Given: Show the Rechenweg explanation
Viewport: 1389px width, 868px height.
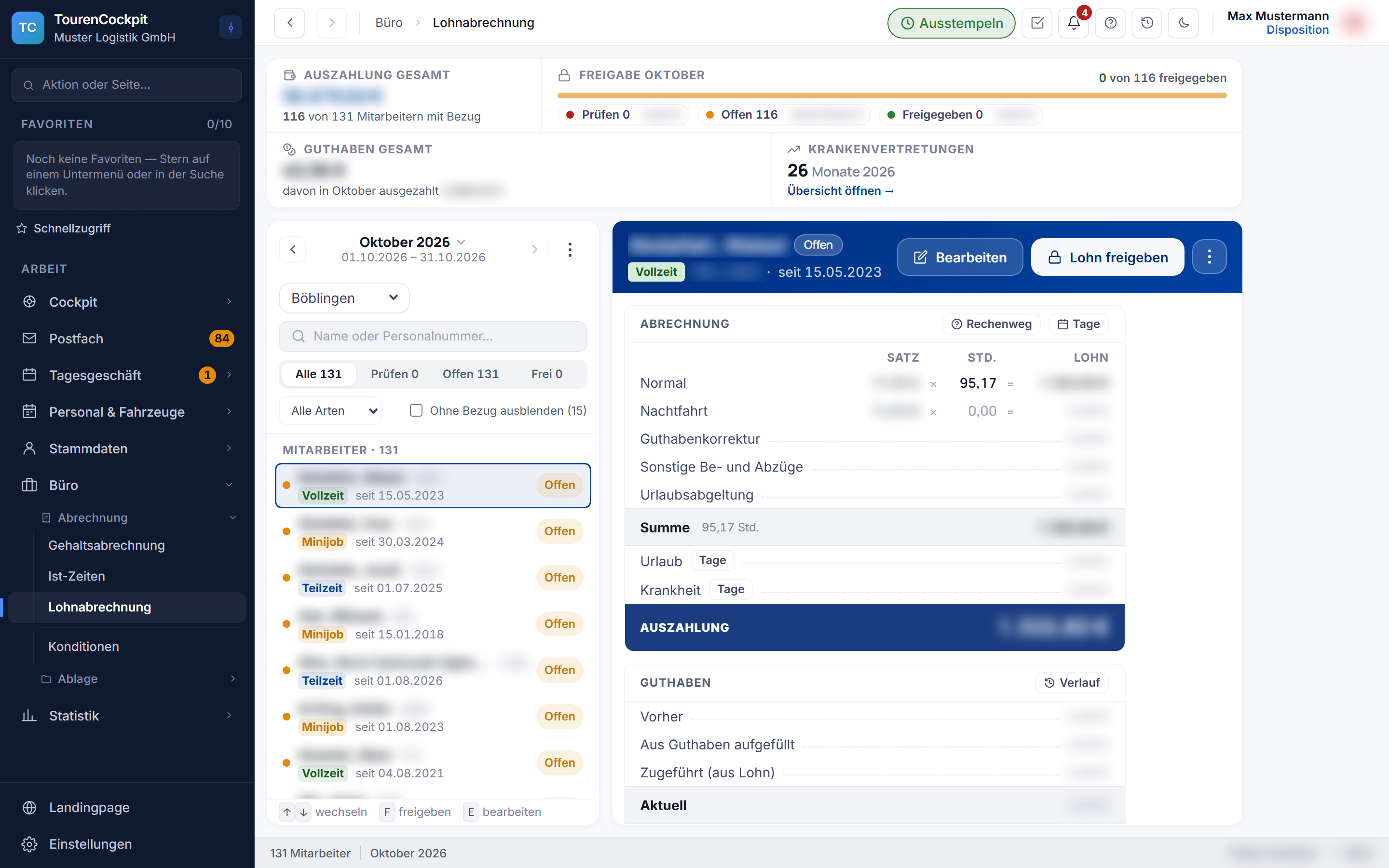Looking at the screenshot, I should tap(991, 324).
